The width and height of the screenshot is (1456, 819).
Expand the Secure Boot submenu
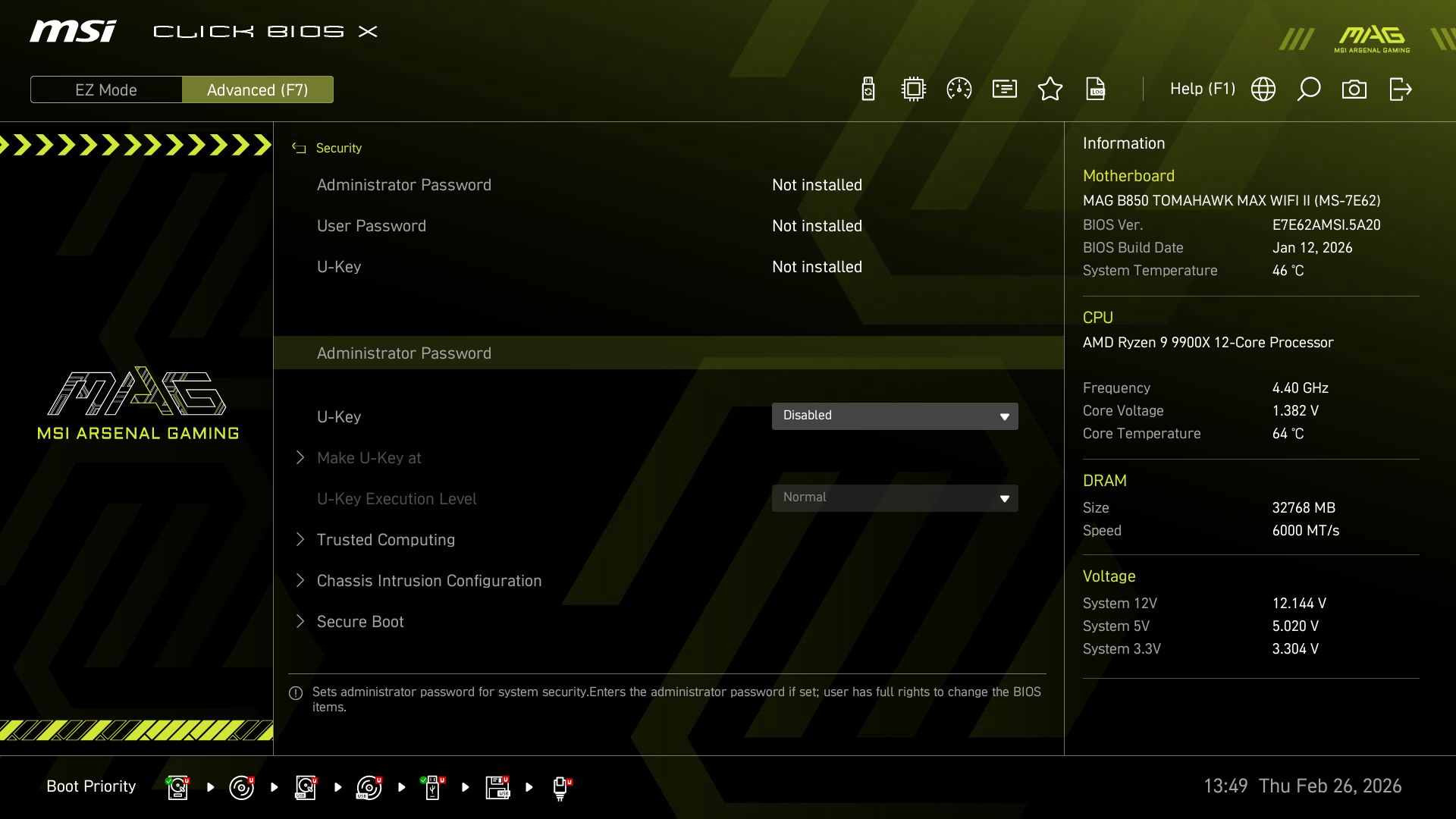coord(359,621)
